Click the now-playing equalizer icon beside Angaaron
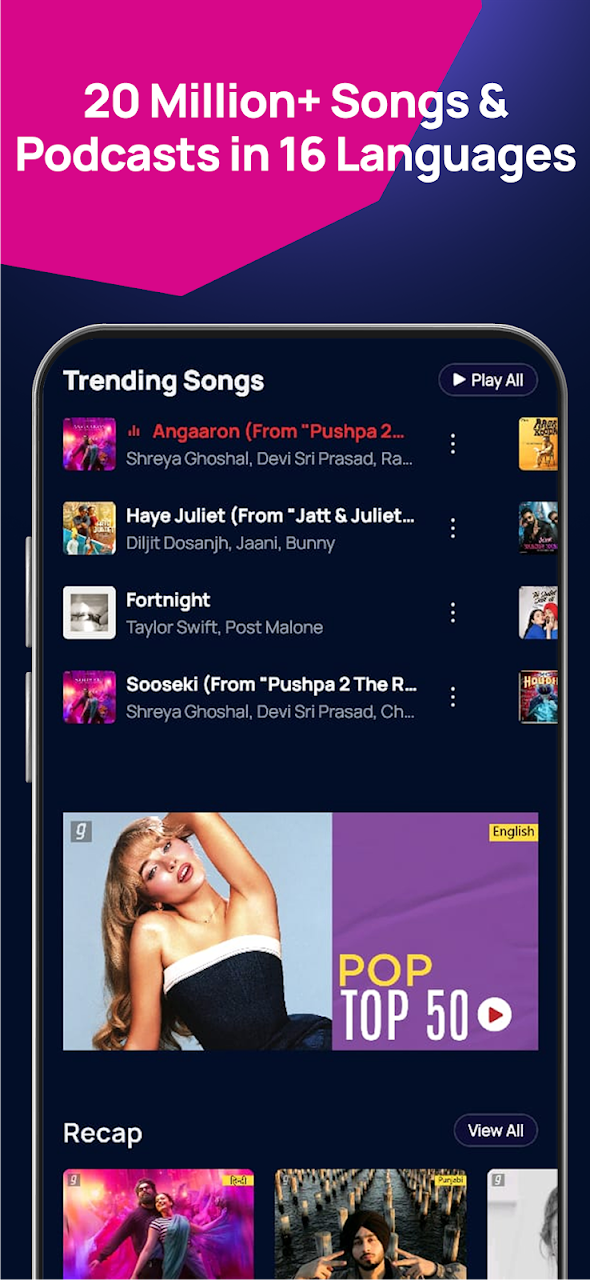590x1280 pixels. pos(135,432)
